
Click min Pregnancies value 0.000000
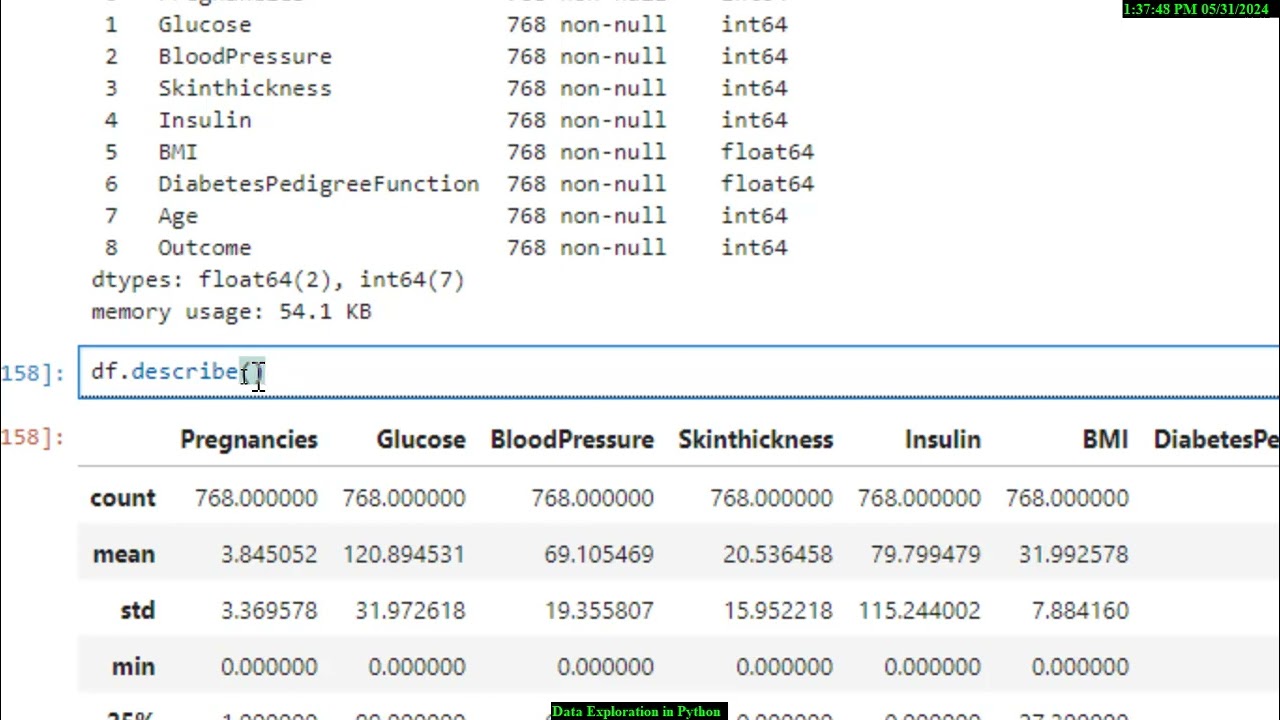point(269,666)
